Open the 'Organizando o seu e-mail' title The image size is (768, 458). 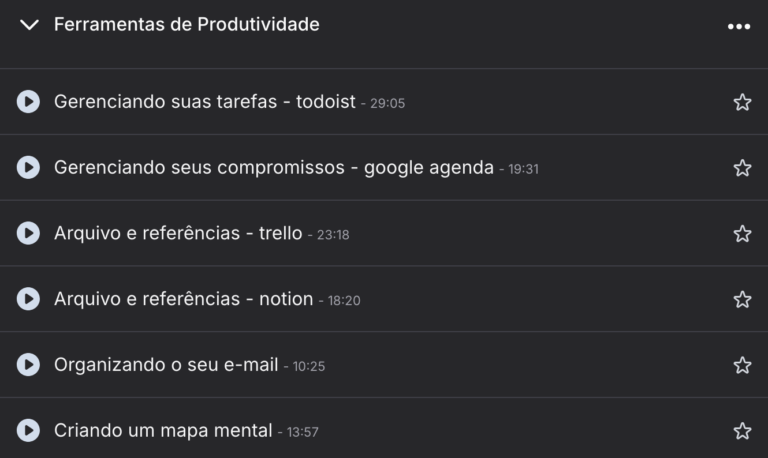tap(165, 365)
